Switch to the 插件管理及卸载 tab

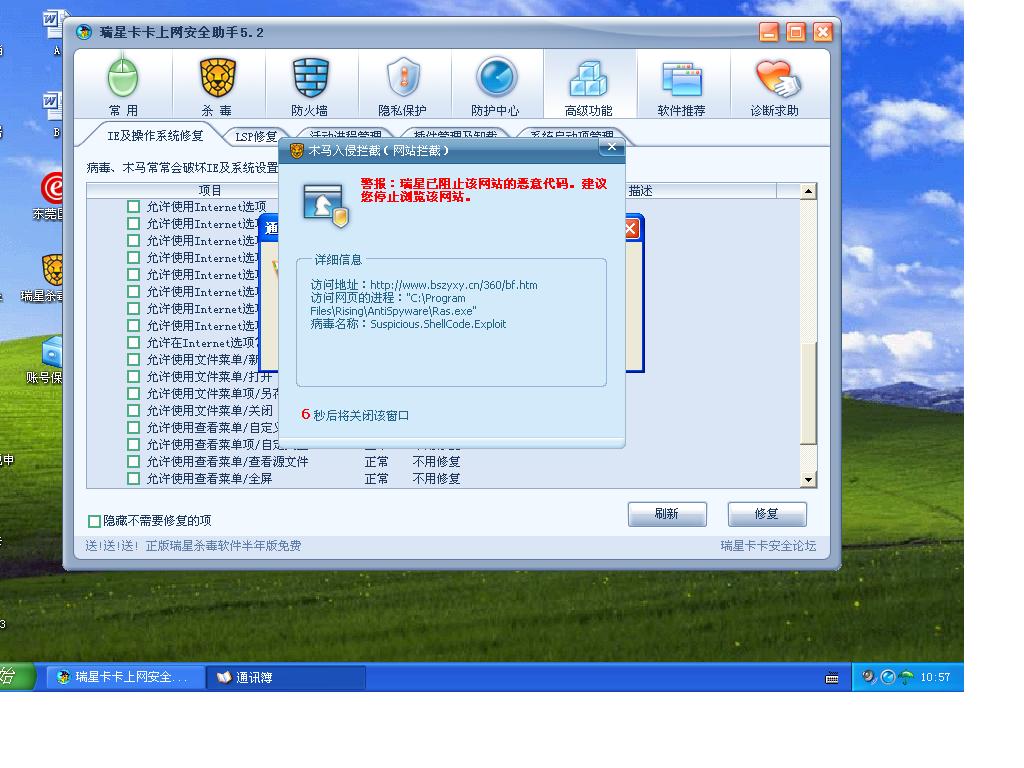[x=456, y=134]
